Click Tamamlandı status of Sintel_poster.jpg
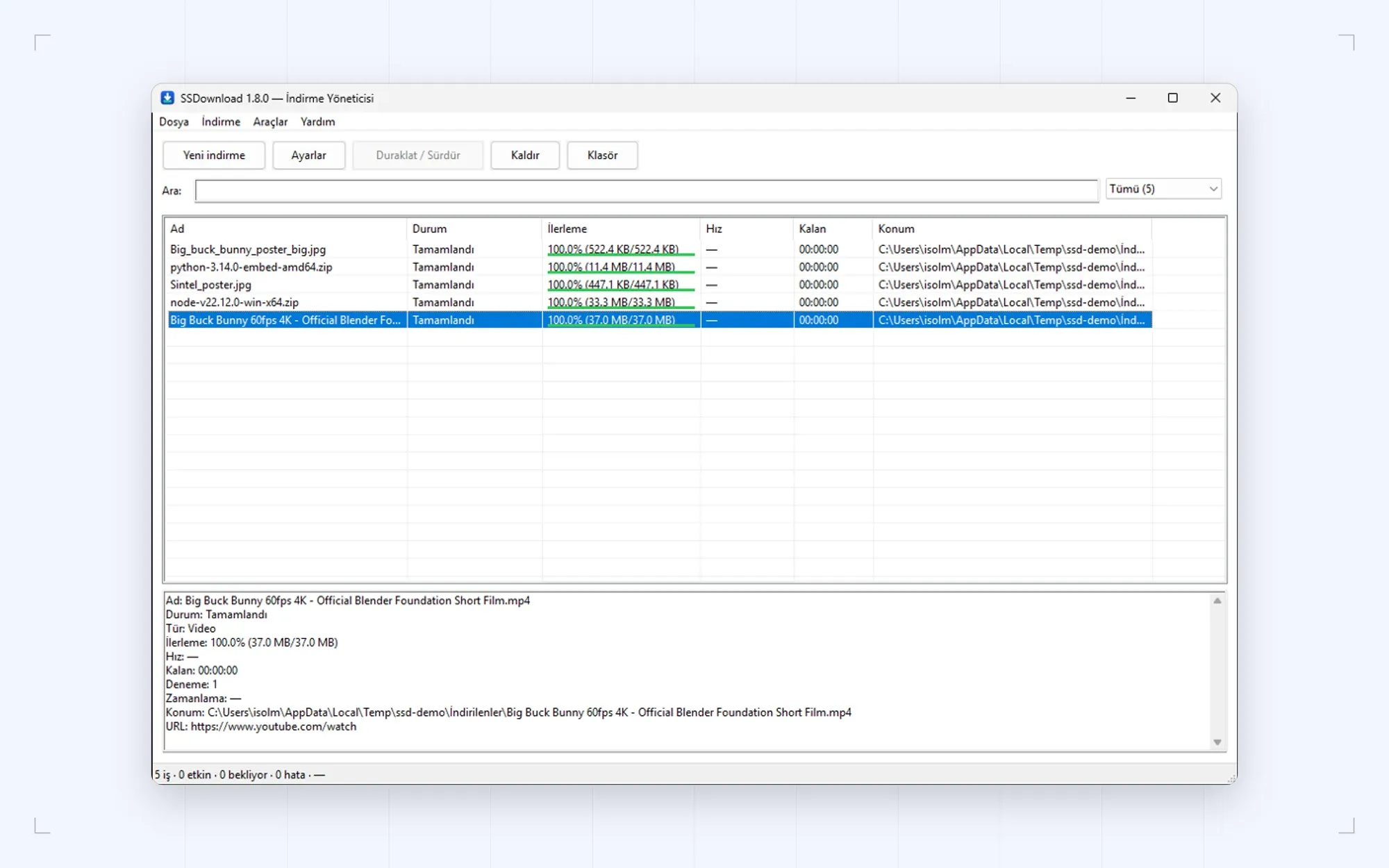 443,285
